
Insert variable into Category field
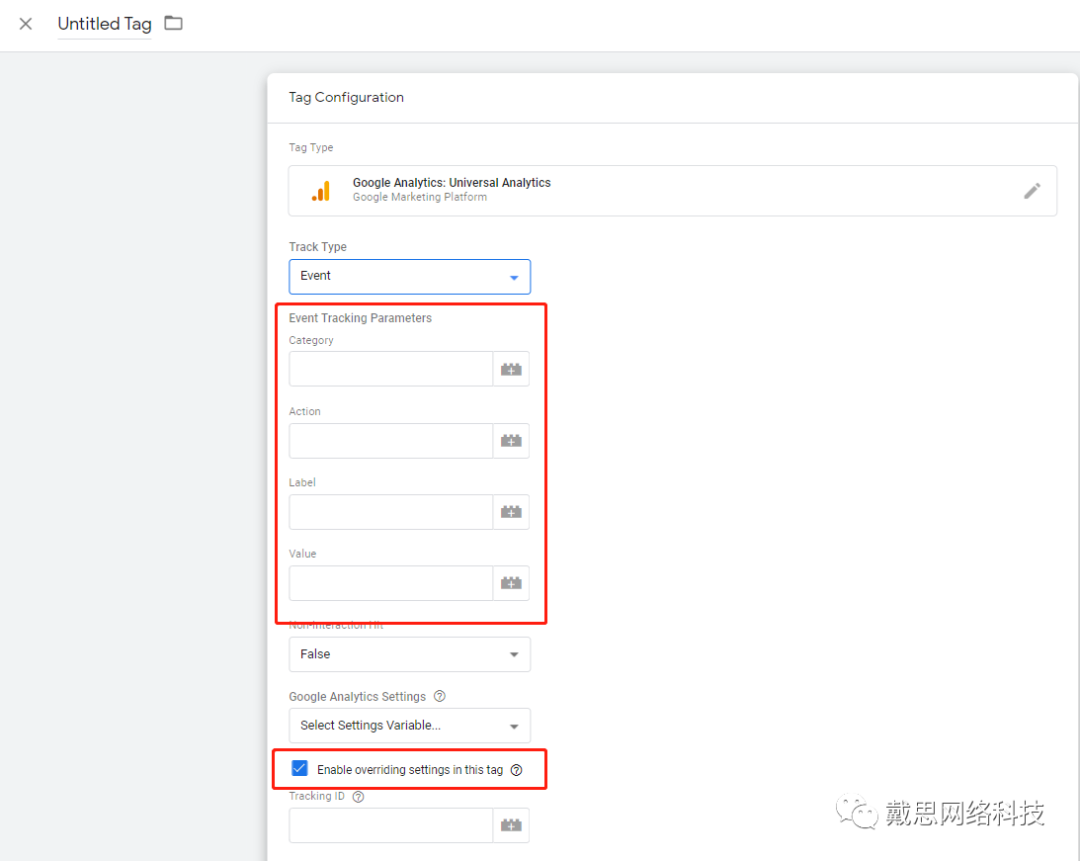511,369
